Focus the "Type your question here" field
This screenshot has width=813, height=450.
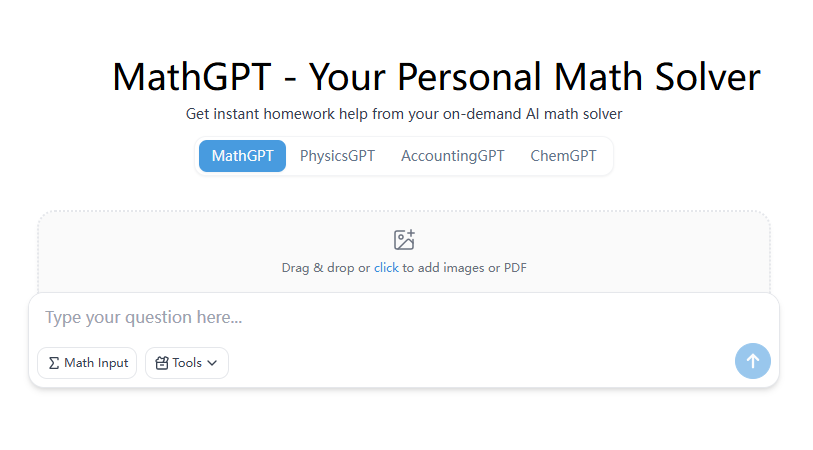380,318
